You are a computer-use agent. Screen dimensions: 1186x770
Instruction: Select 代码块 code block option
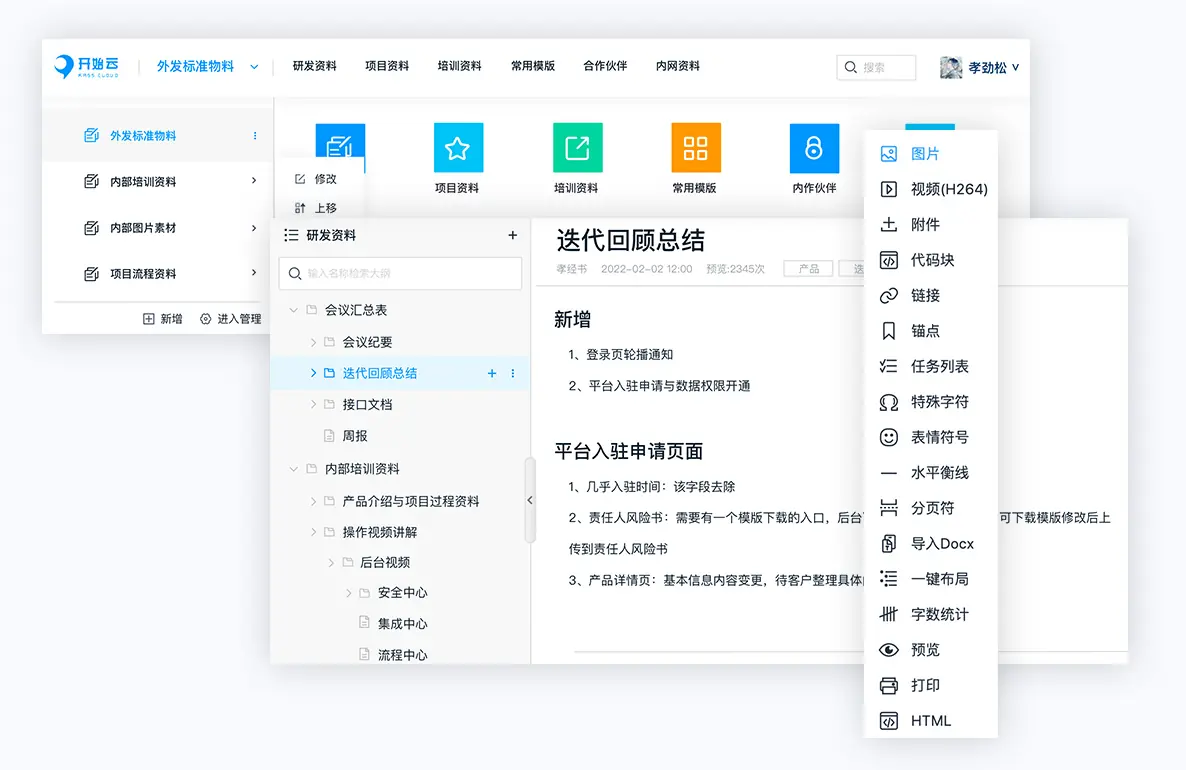(x=932, y=260)
